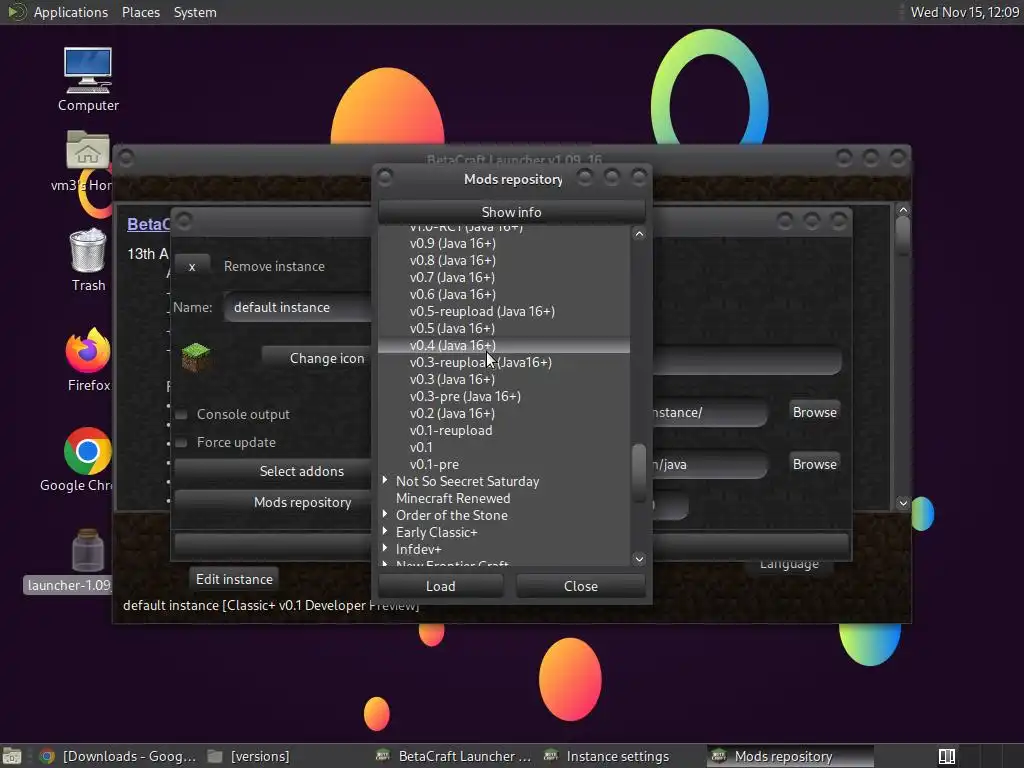Toggle the Console output checkbox

tap(182, 414)
